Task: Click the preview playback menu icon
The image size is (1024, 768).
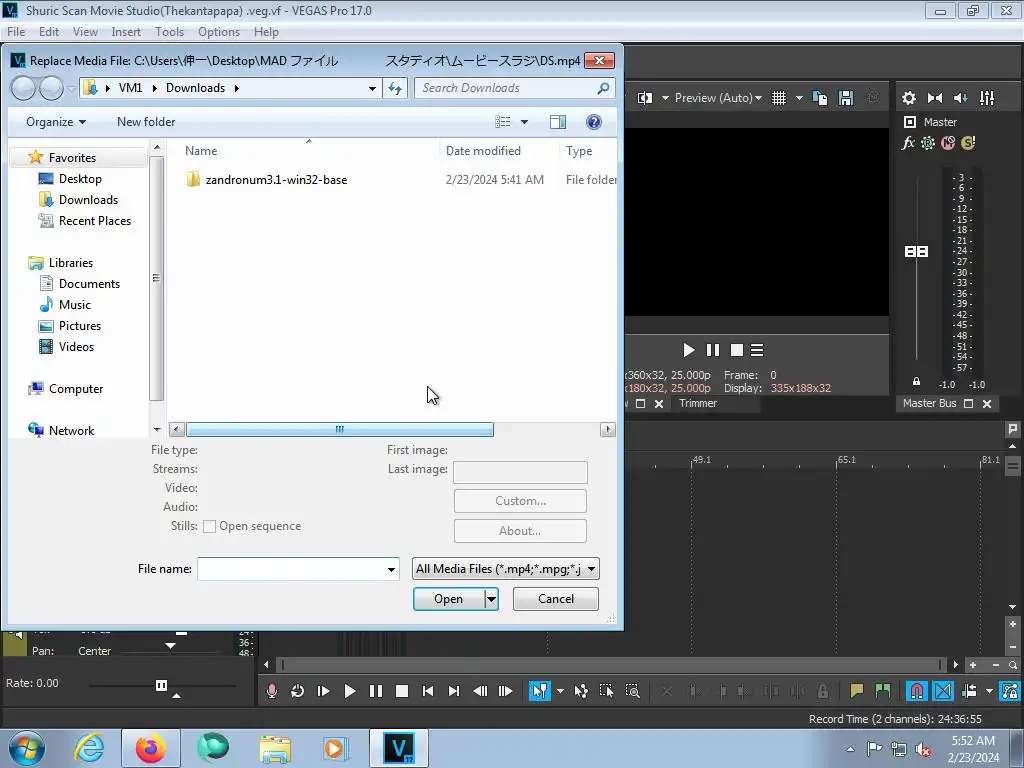Action: coord(757,350)
